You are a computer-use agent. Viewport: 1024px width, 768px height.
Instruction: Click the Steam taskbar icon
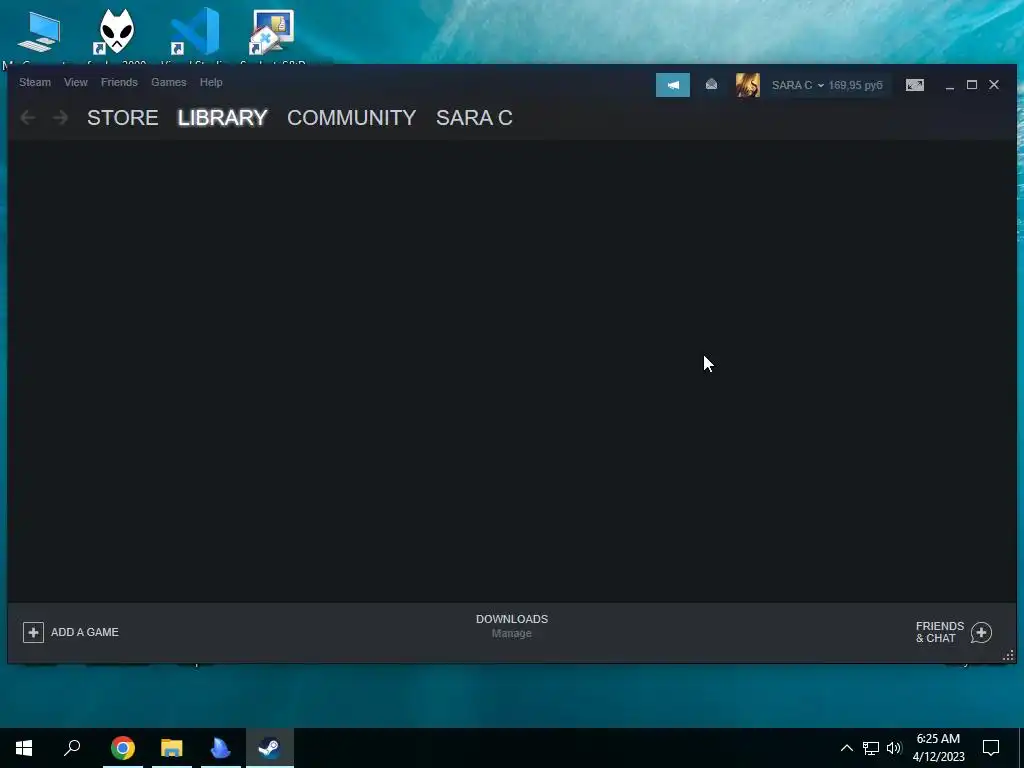pos(270,748)
